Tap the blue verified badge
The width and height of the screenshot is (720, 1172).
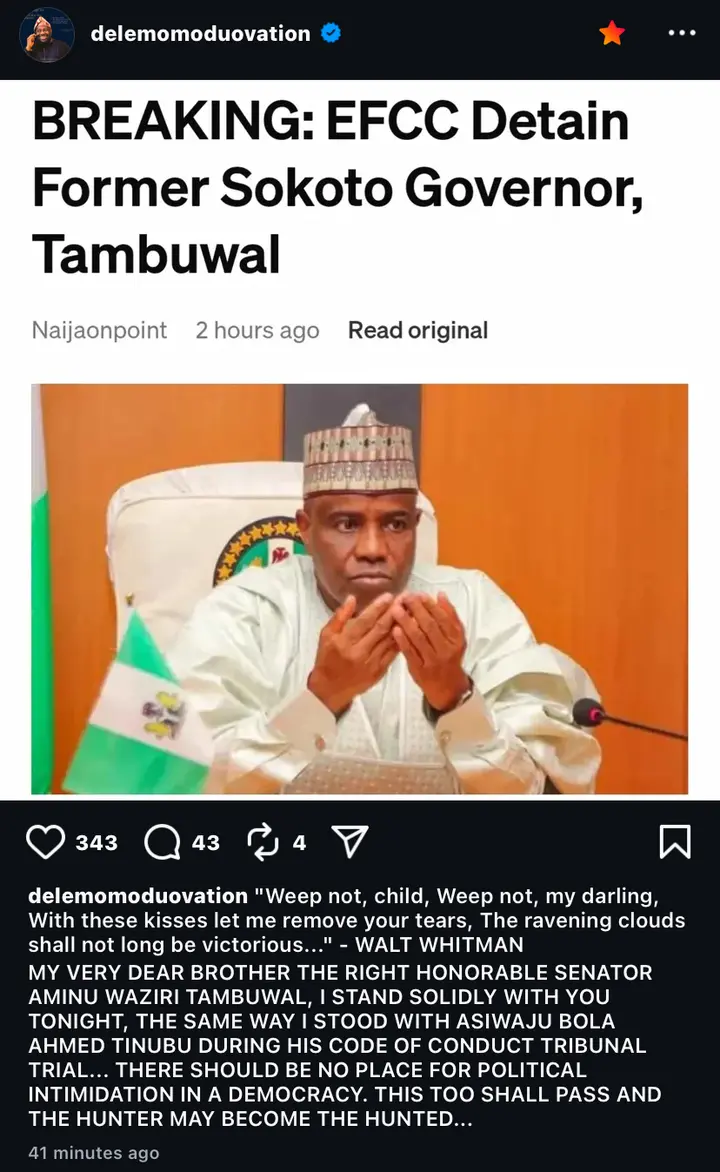point(330,33)
